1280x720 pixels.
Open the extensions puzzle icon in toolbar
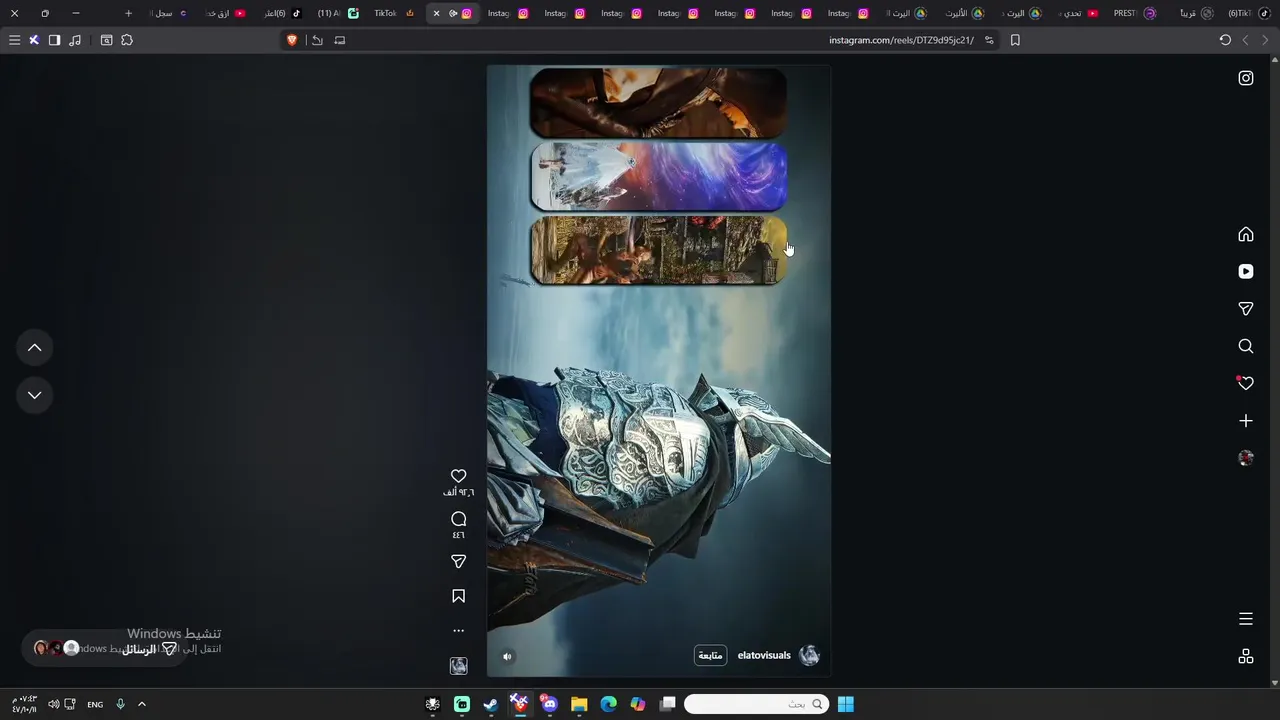pyautogui.click(x=127, y=40)
